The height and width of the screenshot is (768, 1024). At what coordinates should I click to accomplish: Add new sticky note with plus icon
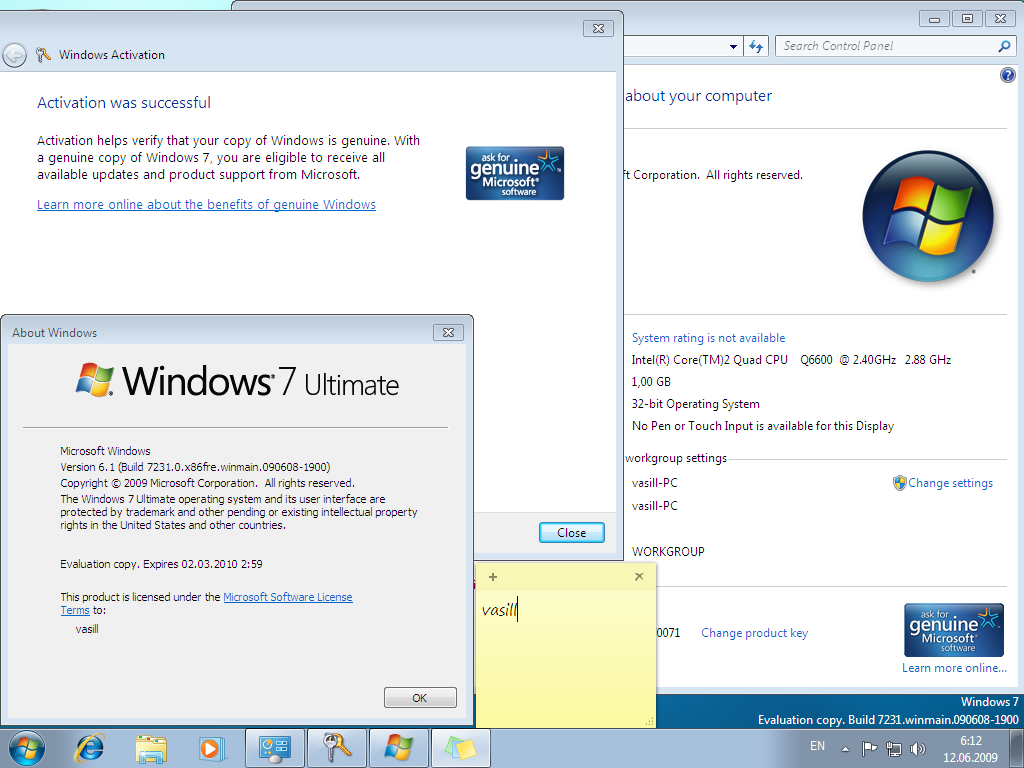tap(493, 577)
